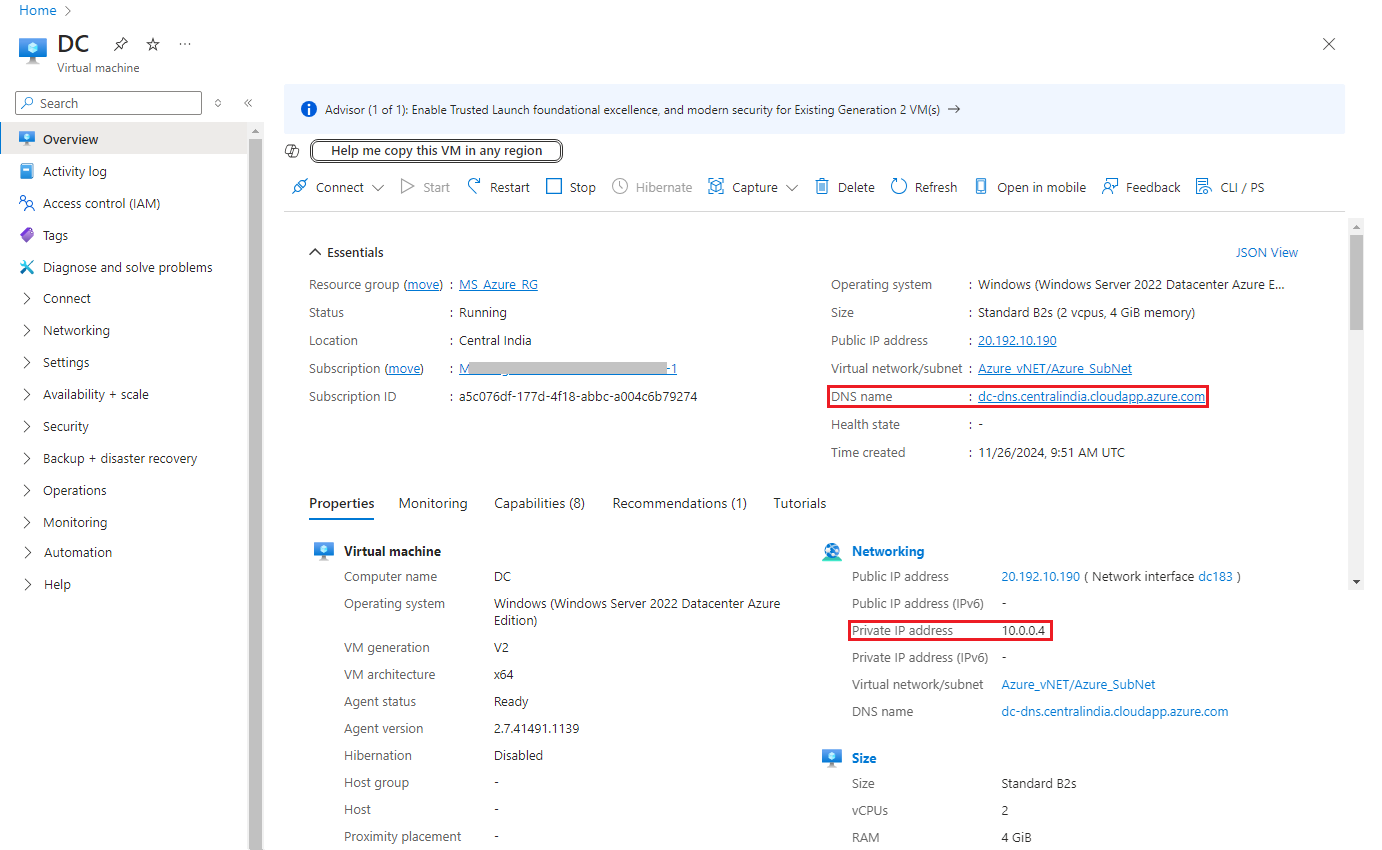The image size is (1382, 850).
Task: Pin the DC virtual machine to dashboard
Action: 121,44
